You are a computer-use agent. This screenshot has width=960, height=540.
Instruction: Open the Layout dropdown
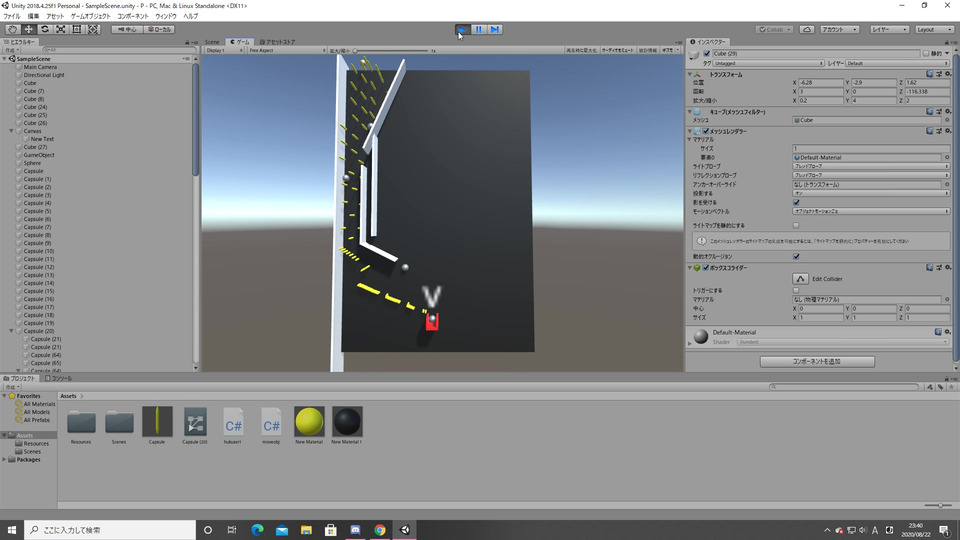click(936, 29)
